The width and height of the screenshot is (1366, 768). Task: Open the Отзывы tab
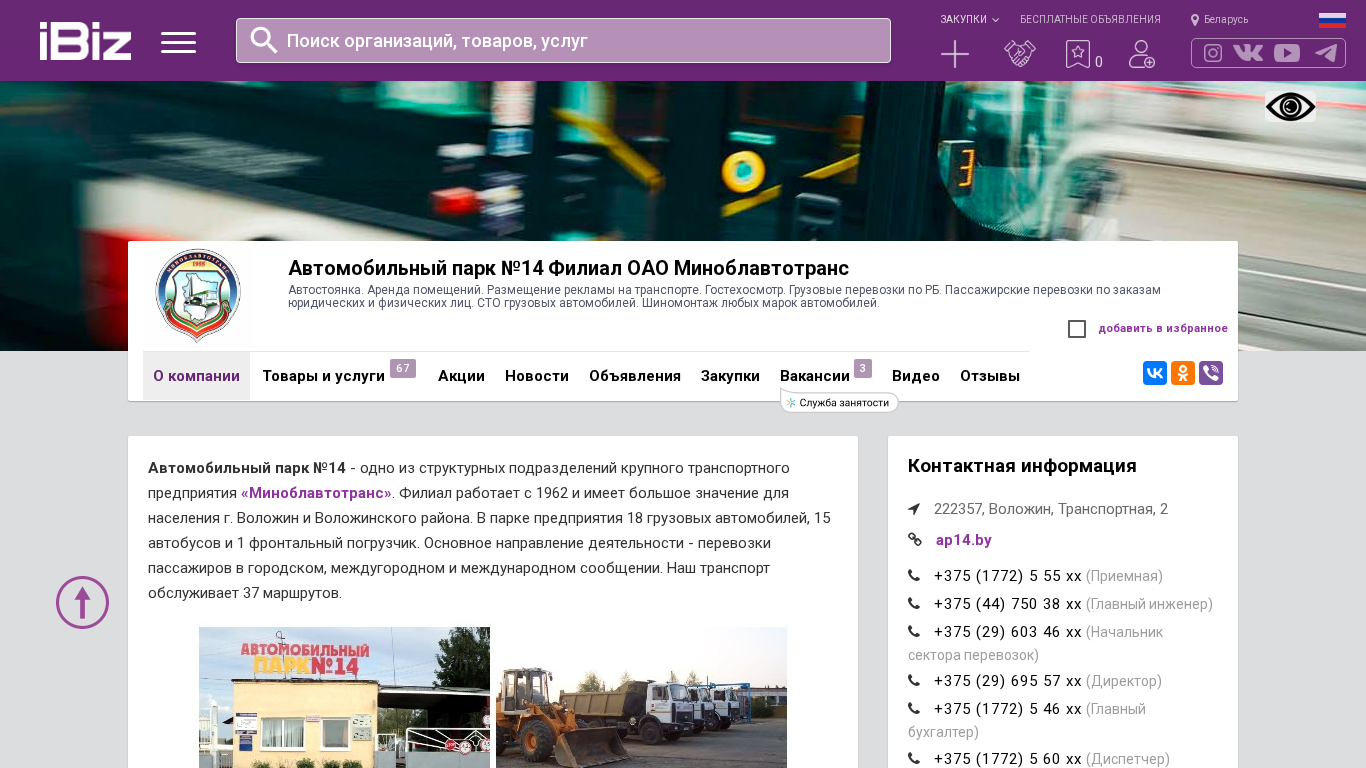coord(990,376)
